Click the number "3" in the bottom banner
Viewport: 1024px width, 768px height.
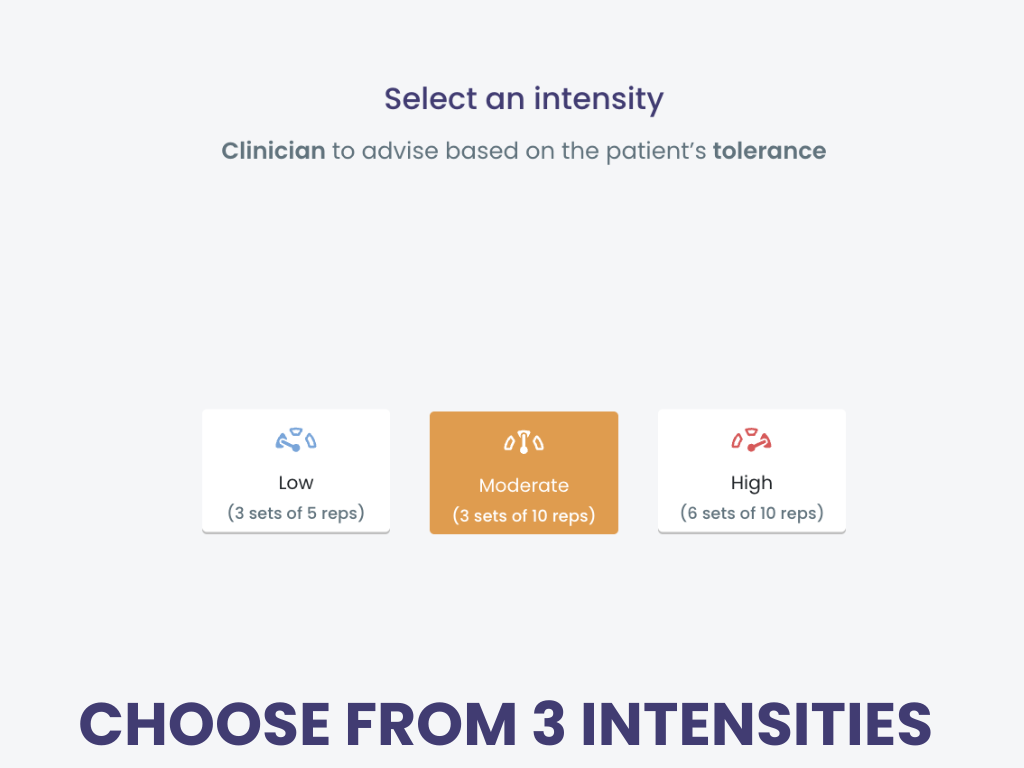549,723
